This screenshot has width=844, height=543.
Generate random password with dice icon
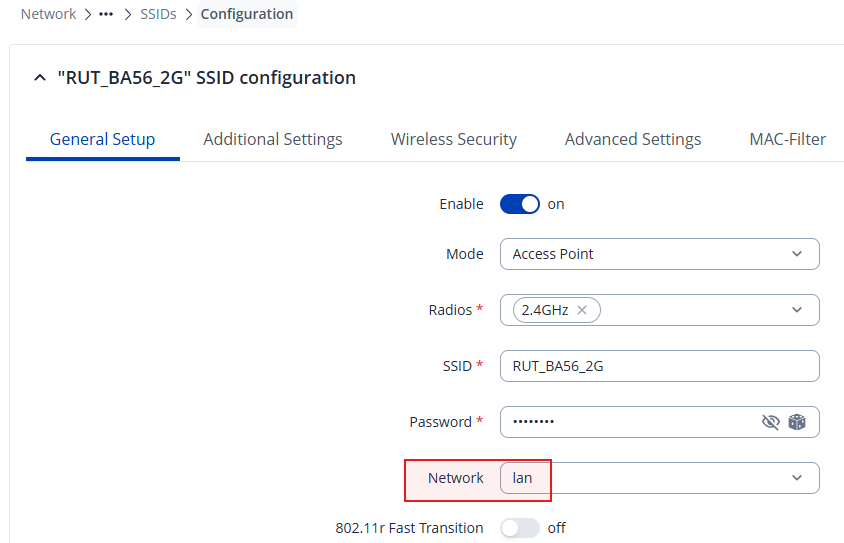(797, 422)
